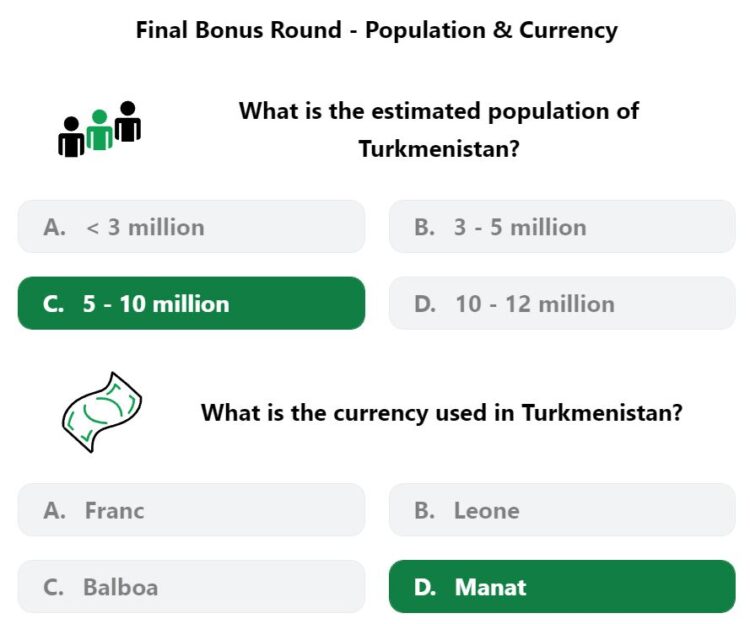Click the Turkmenistan population question text
The image size is (750, 624).
click(439, 130)
